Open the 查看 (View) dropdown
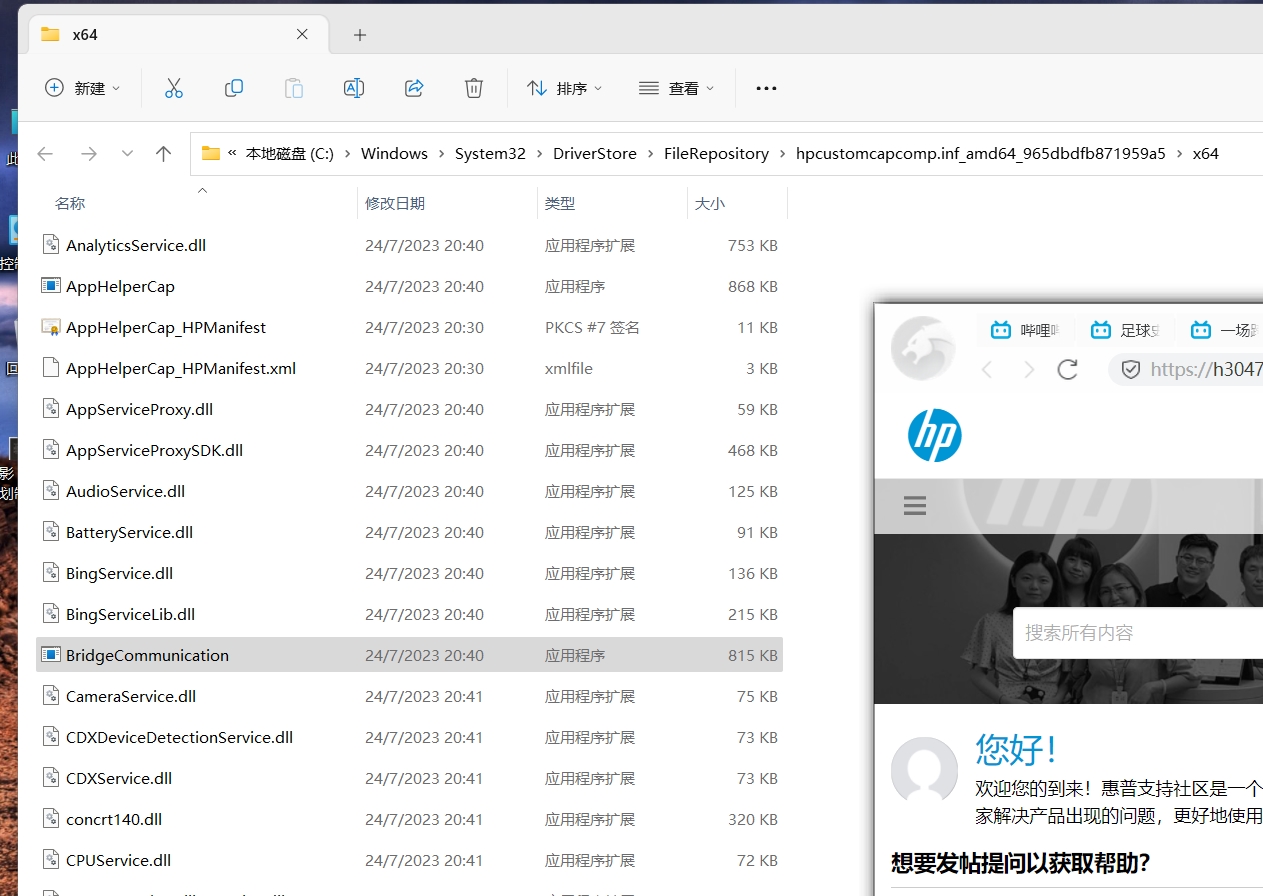This screenshot has height=896, width=1263. [x=677, y=88]
